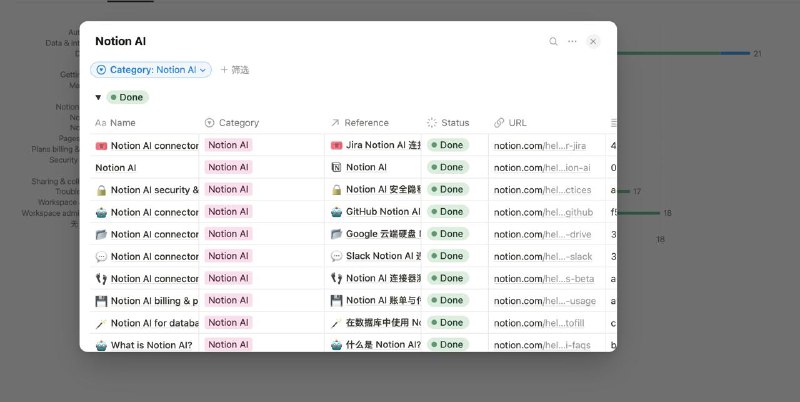
Task: Open URL ending in github
Action: point(543,212)
